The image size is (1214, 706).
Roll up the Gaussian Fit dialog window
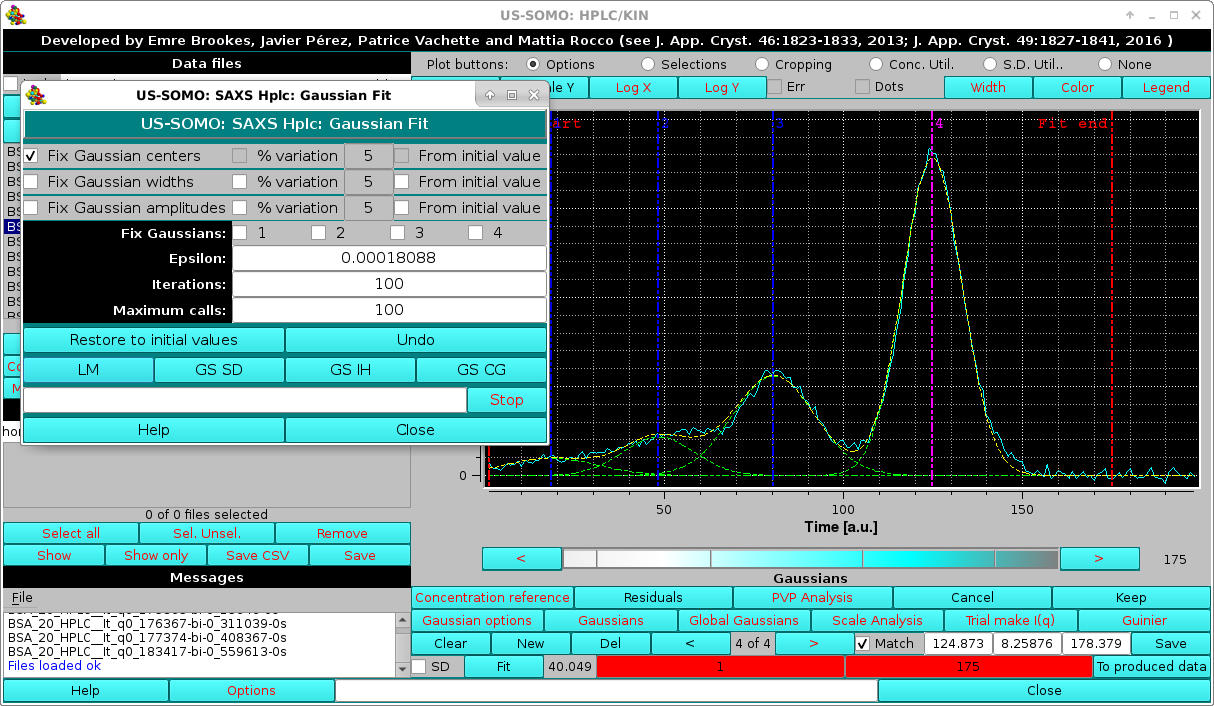[489, 95]
